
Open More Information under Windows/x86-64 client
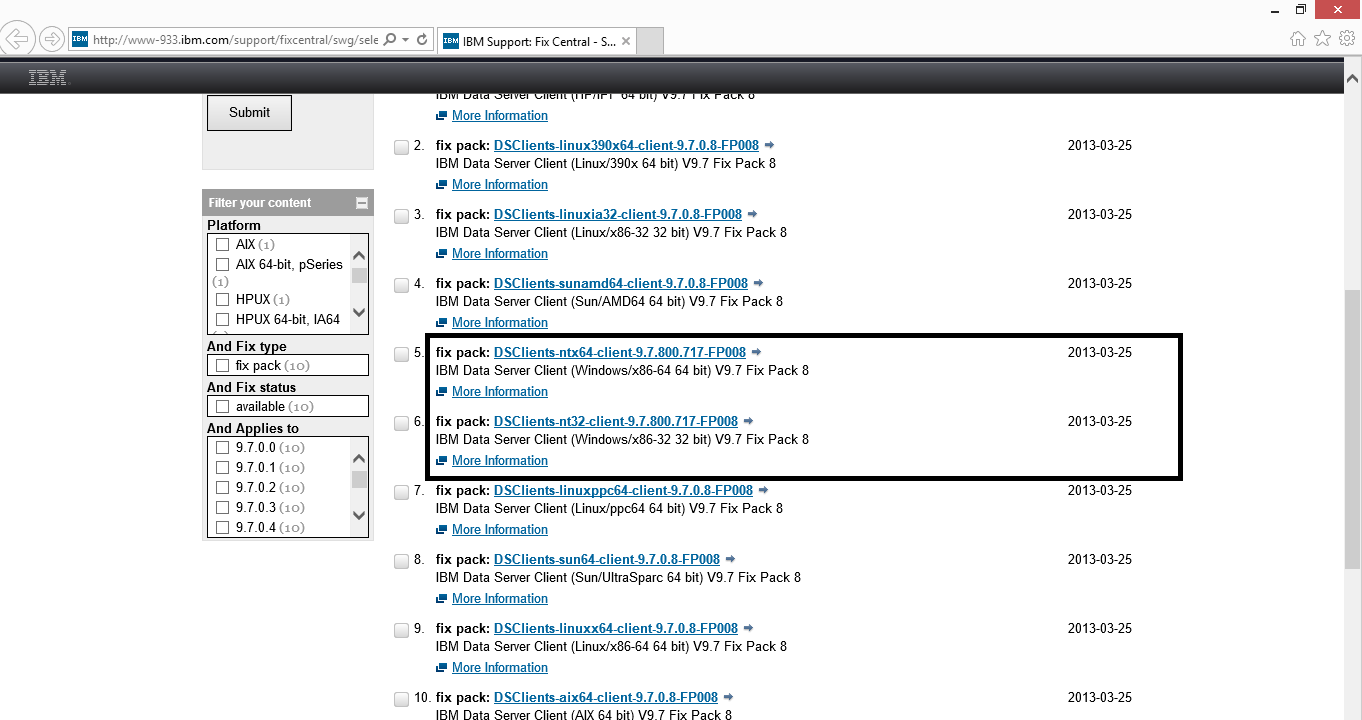[500, 392]
